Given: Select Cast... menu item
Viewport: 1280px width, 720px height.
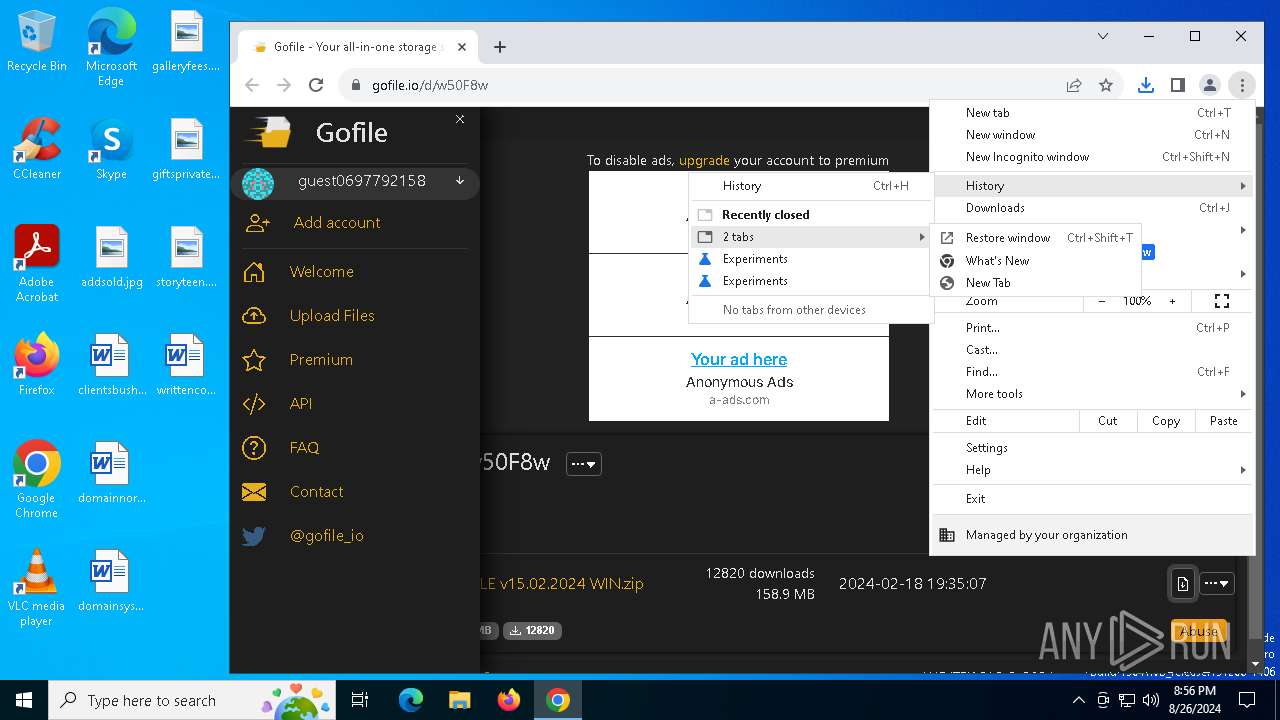Looking at the screenshot, I should click(x=1092, y=350).
